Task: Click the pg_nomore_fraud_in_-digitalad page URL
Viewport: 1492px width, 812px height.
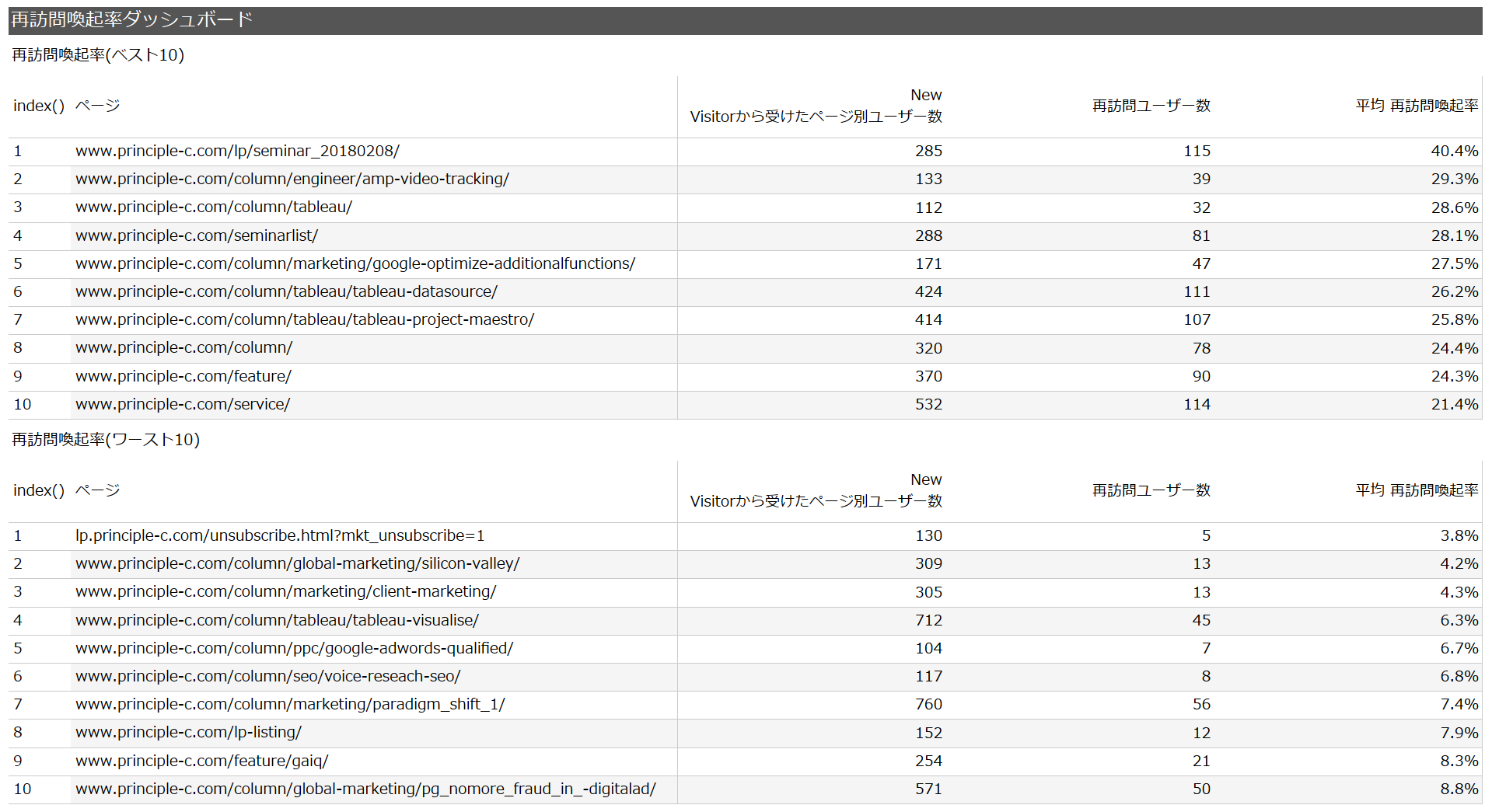Action: click(365, 789)
